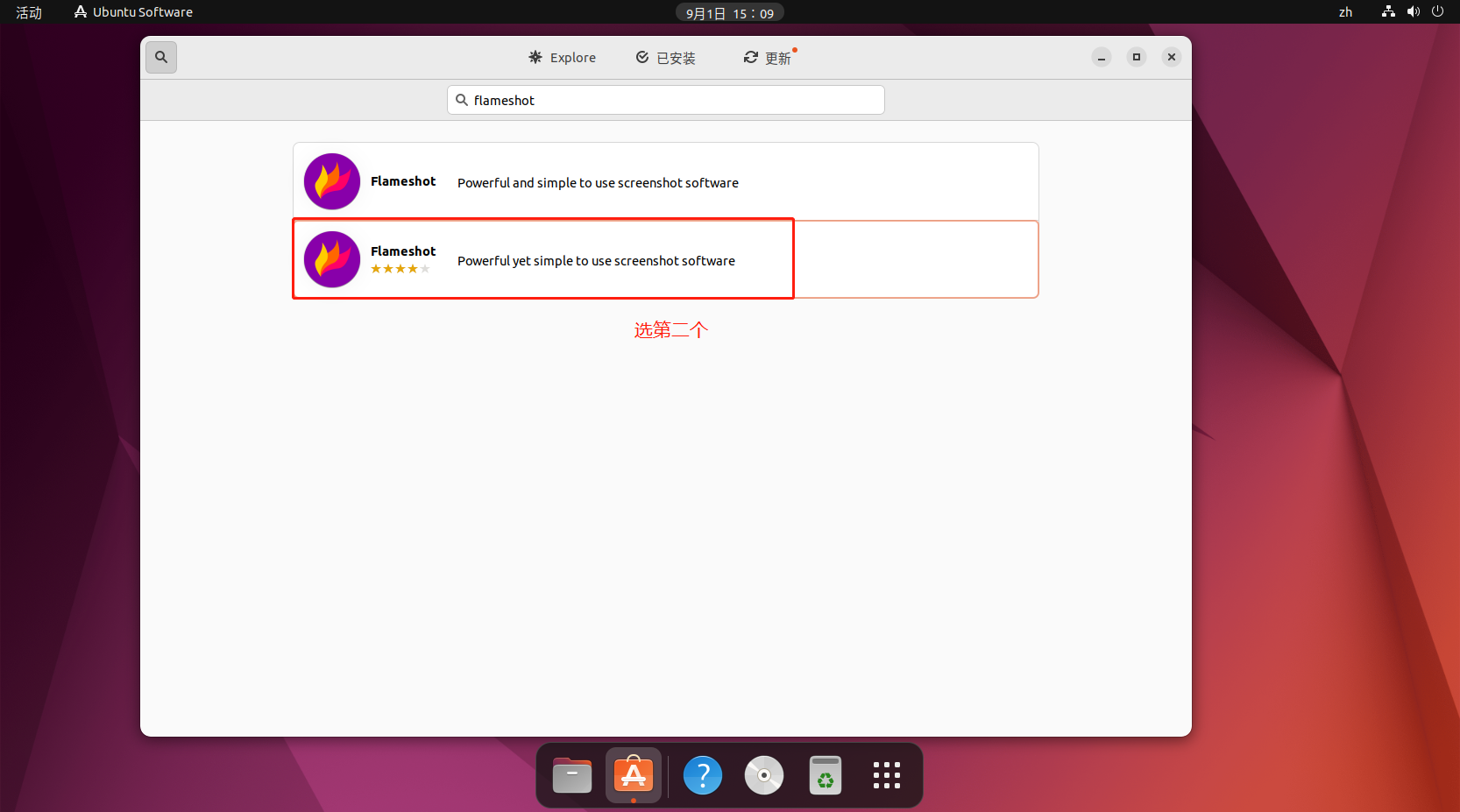Open the 活动 activities overview
This screenshot has width=1460, height=812.
[x=29, y=12]
